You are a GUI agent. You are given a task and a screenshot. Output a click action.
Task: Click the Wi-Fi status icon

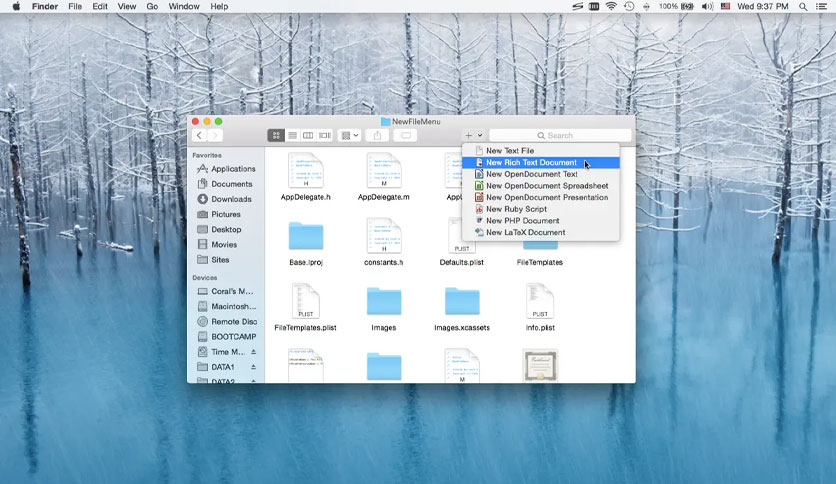(x=611, y=6)
